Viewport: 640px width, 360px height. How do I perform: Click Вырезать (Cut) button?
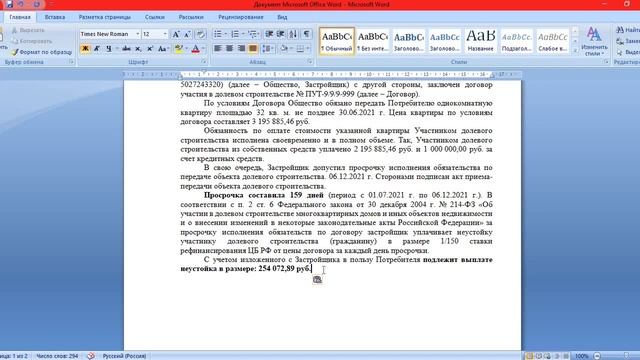28,30
